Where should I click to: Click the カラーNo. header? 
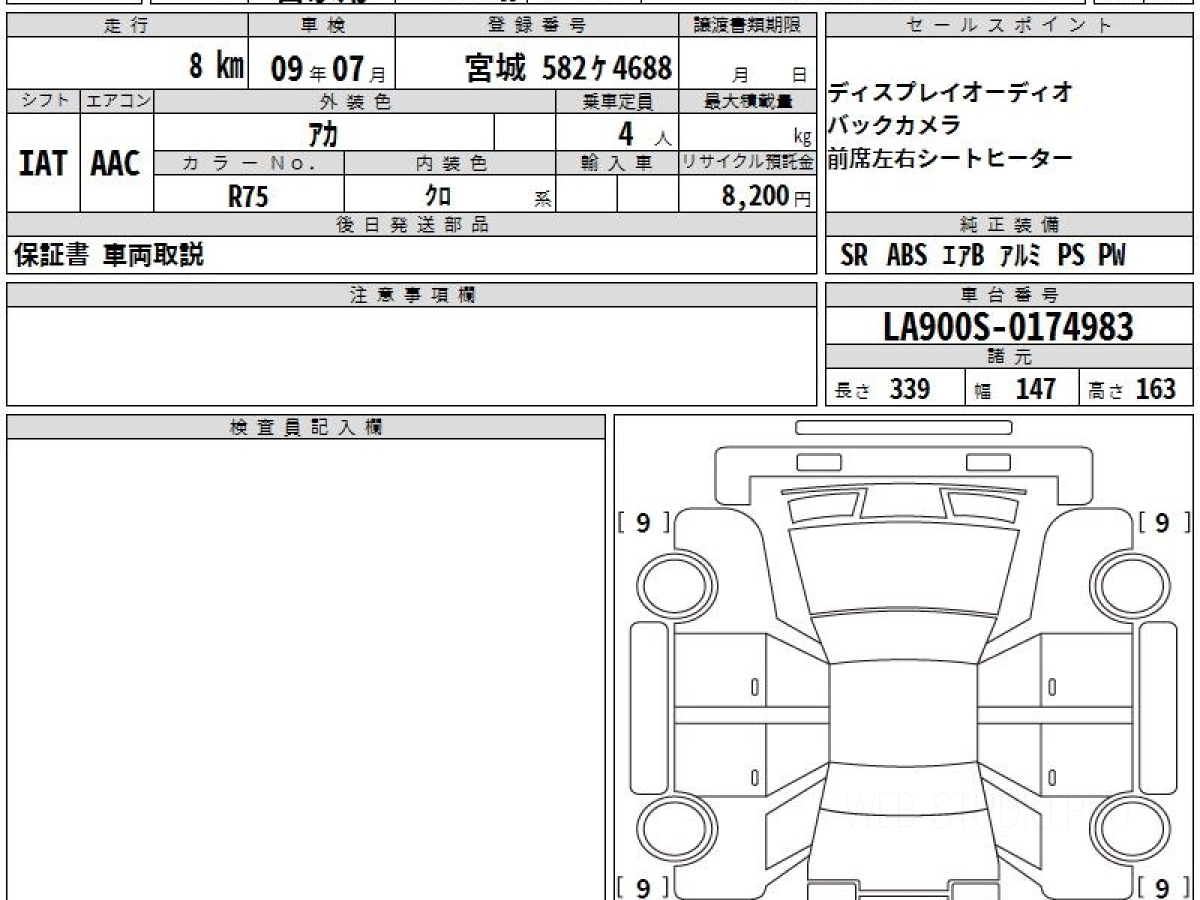[x=249, y=164]
